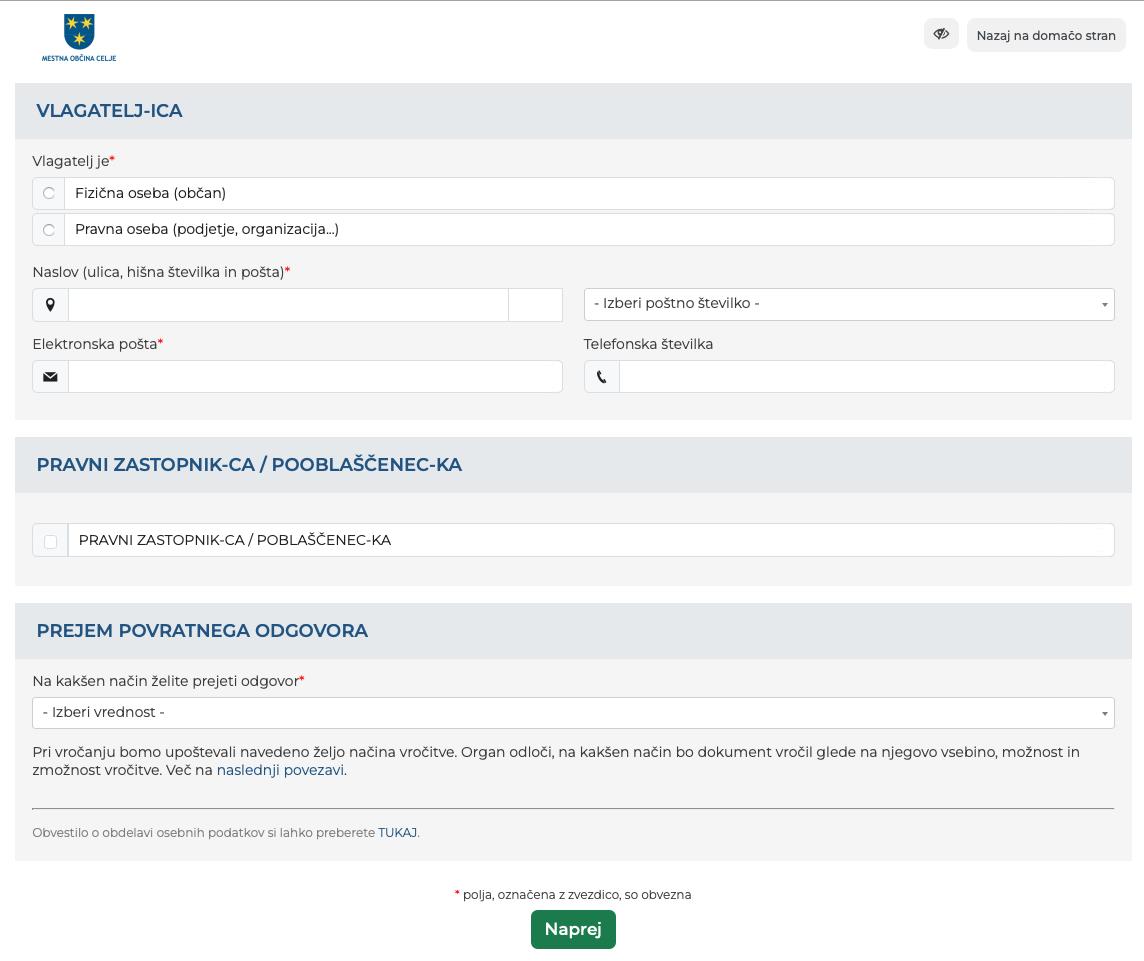The height and width of the screenshot is (961, 1144).
Task: Click the map pin icon by address
Action: tap(50, 304)
